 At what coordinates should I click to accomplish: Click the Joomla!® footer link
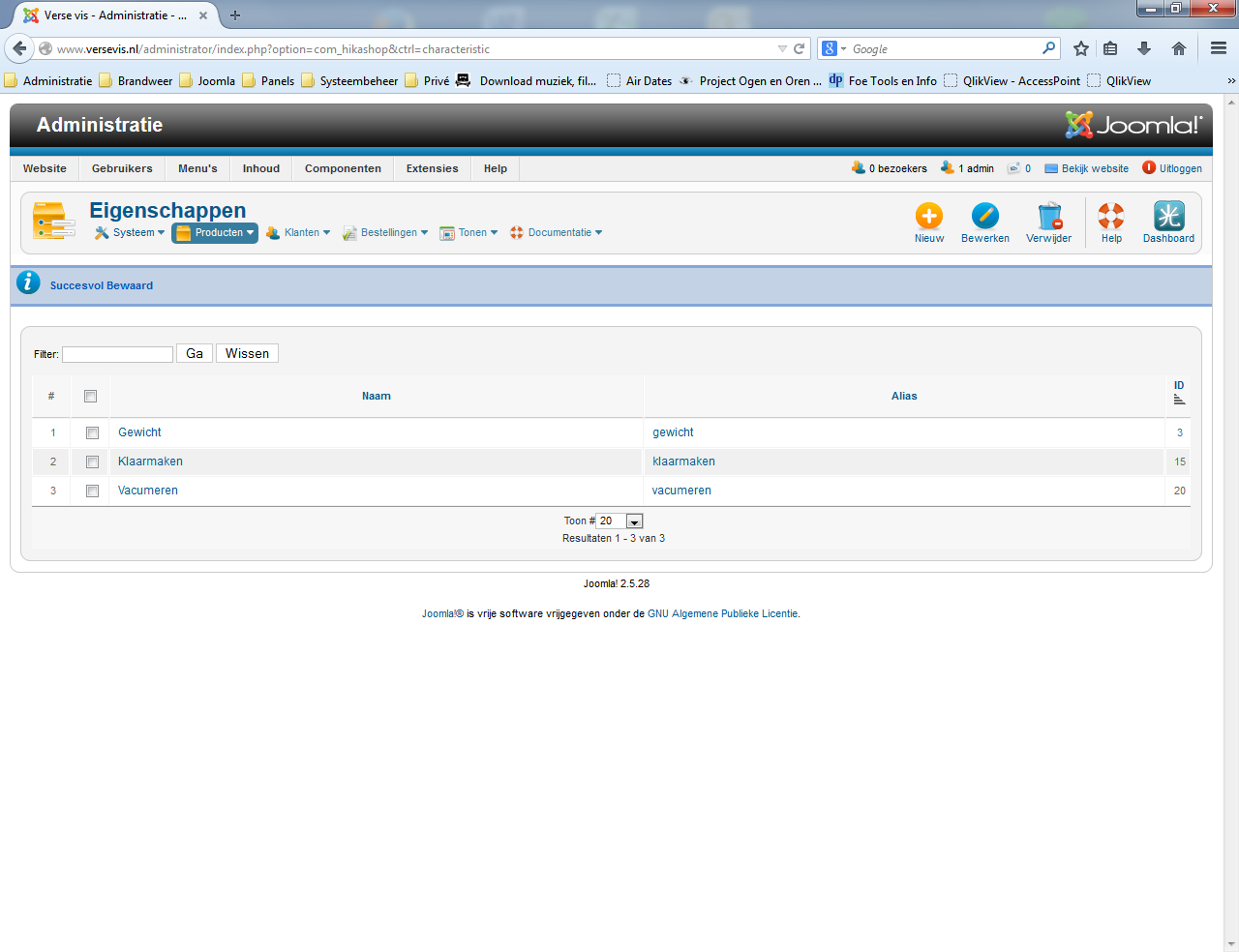pyautogui.click(x=442, y=613)
